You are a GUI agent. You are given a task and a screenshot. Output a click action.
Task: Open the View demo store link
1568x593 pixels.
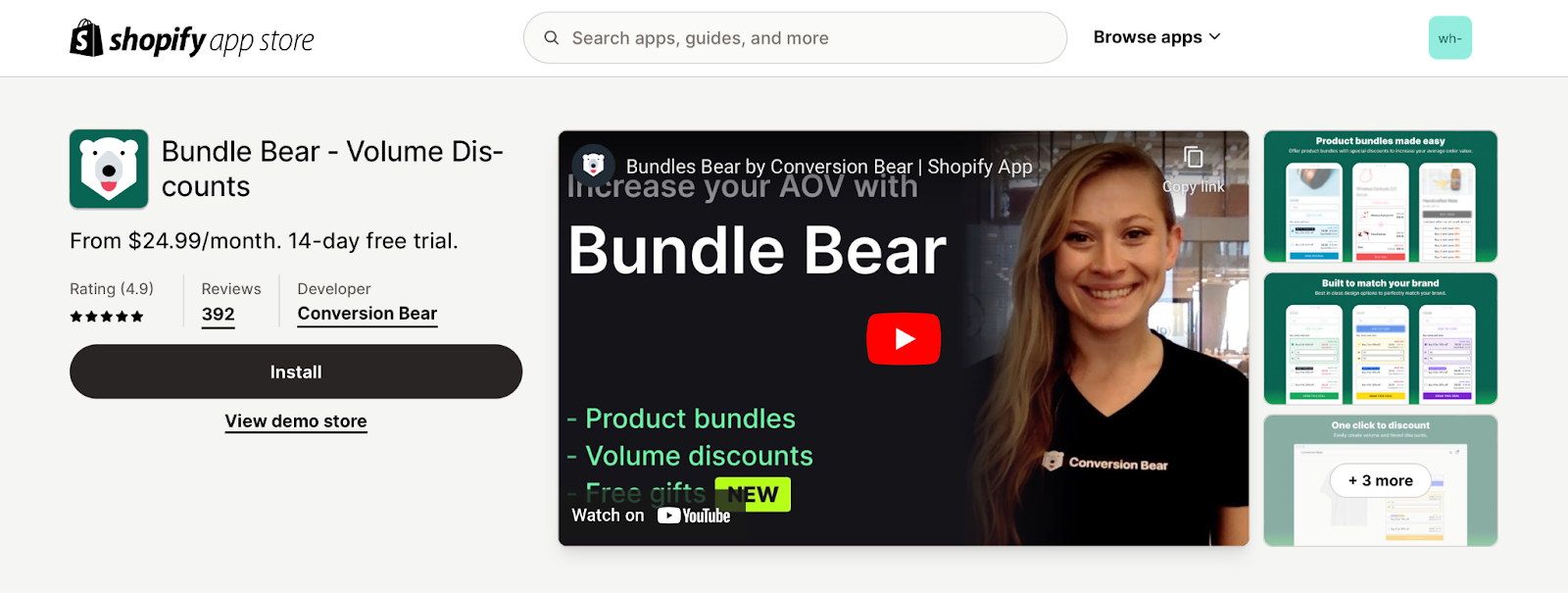(296, 421)
